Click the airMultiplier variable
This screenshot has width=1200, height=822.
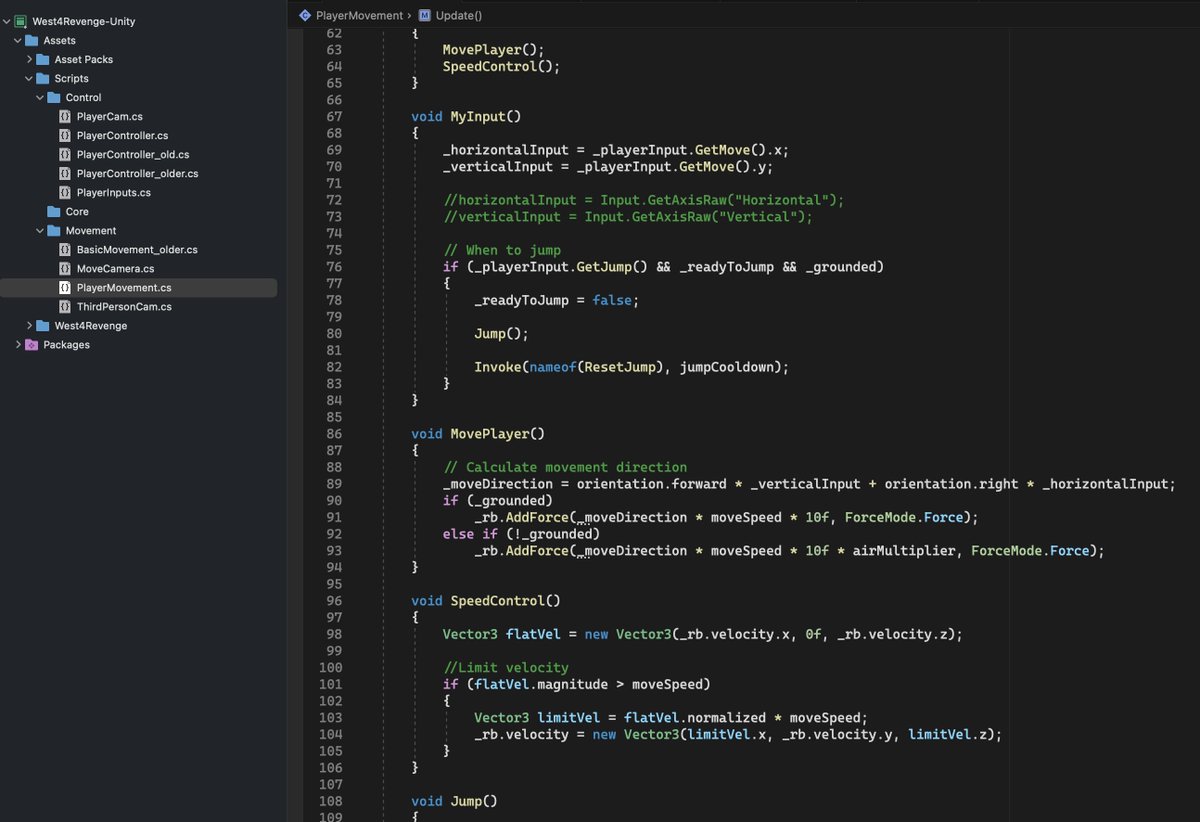coord(904,551)
